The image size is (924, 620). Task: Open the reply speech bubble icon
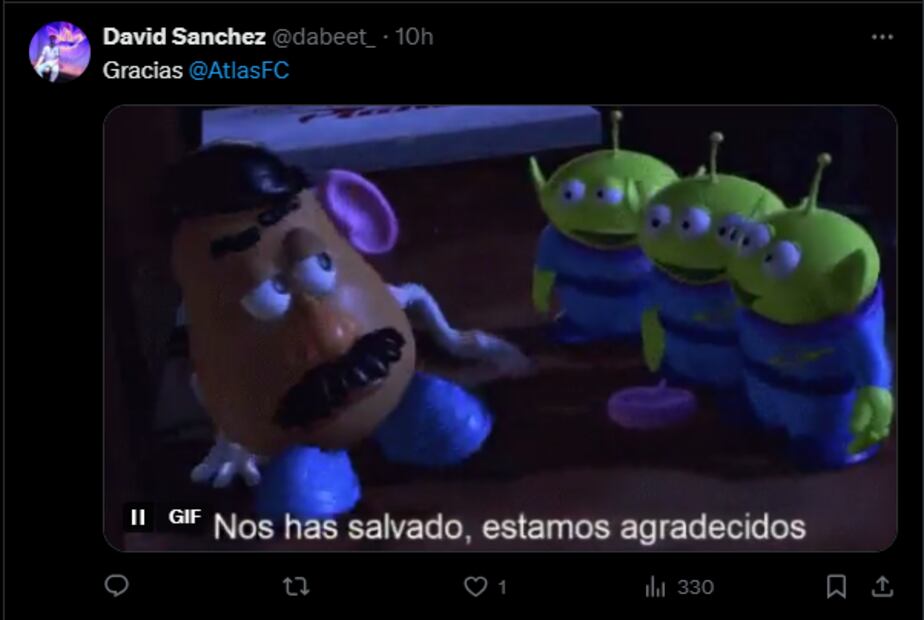[116, 586]
